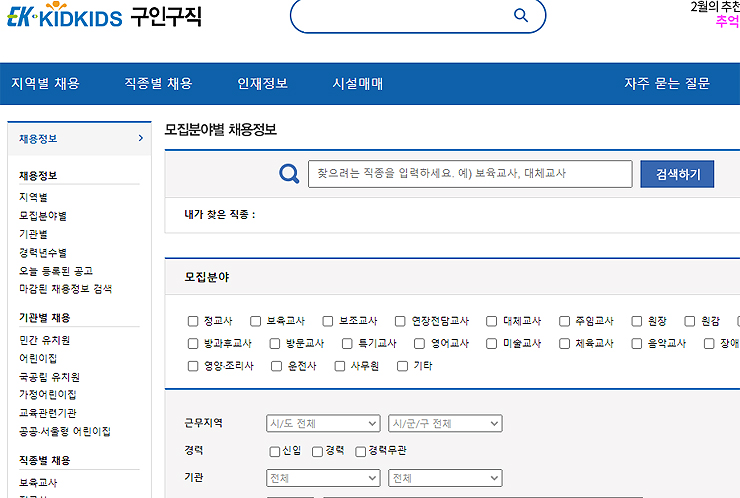The image size is (740, 498).
Task: Open 보육교사 link under 직종별 채용
Action: click(38, 482)
